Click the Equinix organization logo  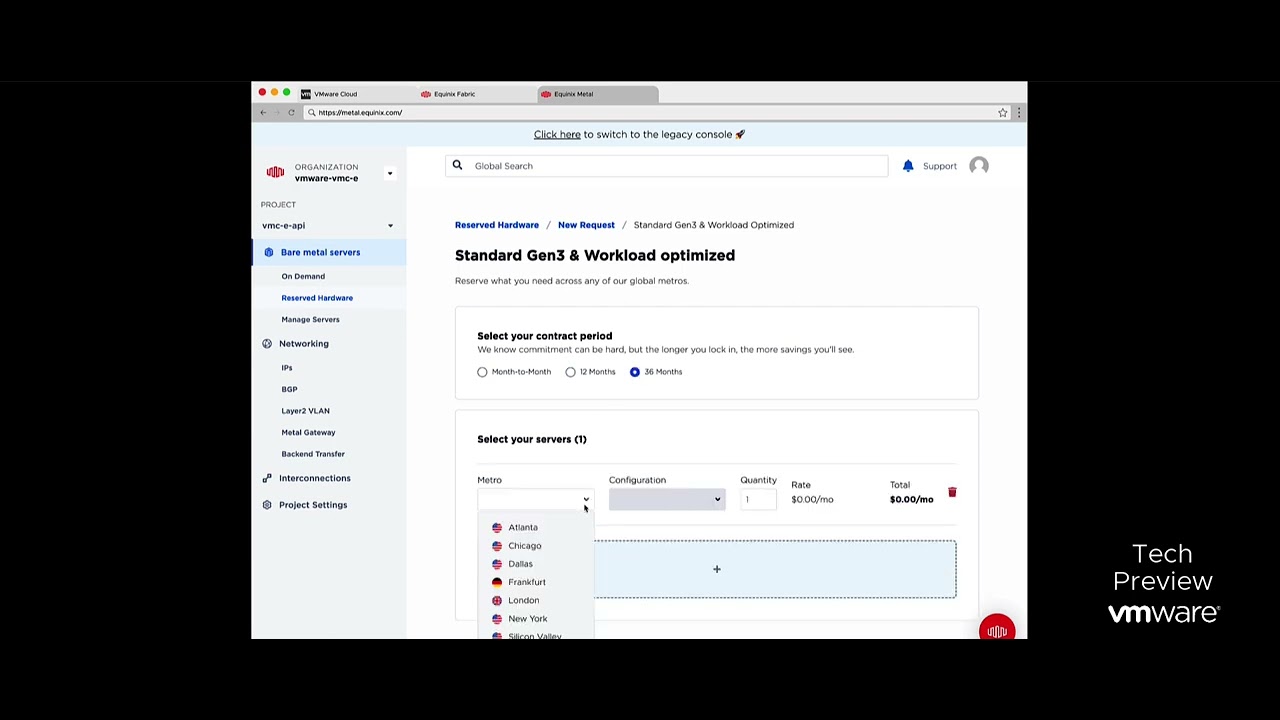pyautogui.click(x=275, y=173)
